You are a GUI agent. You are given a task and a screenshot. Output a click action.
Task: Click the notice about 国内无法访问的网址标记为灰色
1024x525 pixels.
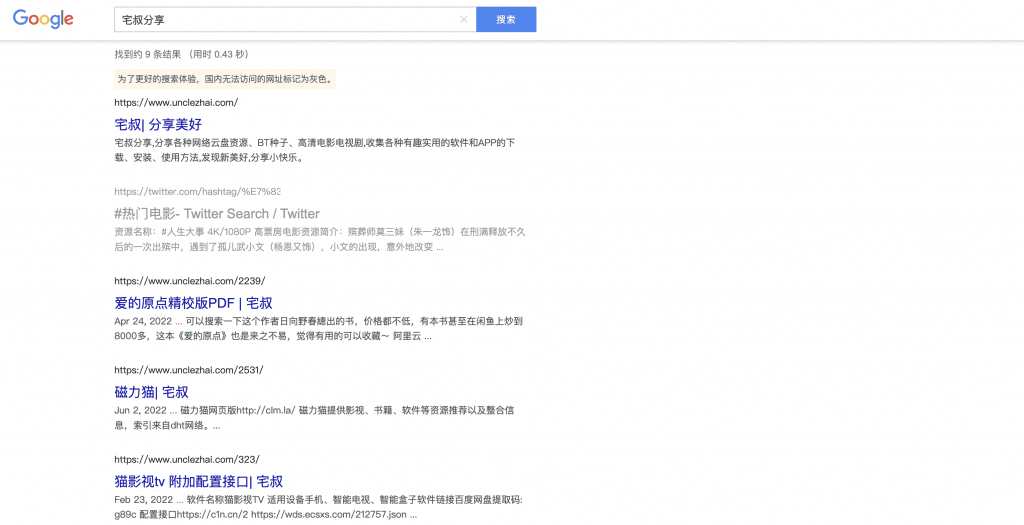pyautogui.click(x=225, y=79)
